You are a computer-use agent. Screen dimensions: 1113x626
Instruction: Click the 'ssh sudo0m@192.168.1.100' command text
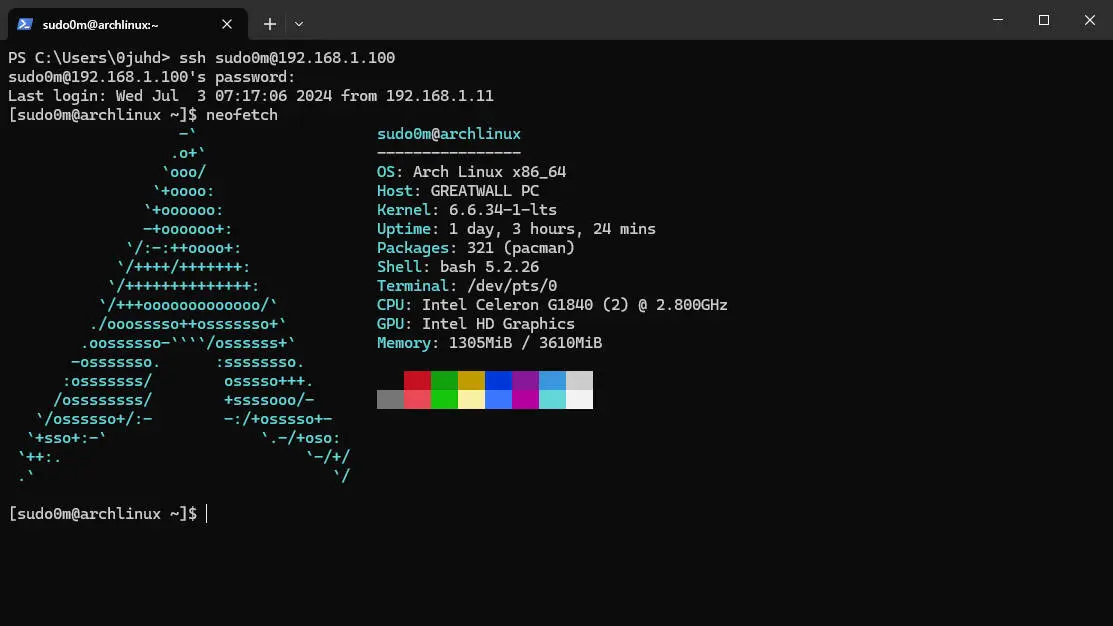click(287, 57)
